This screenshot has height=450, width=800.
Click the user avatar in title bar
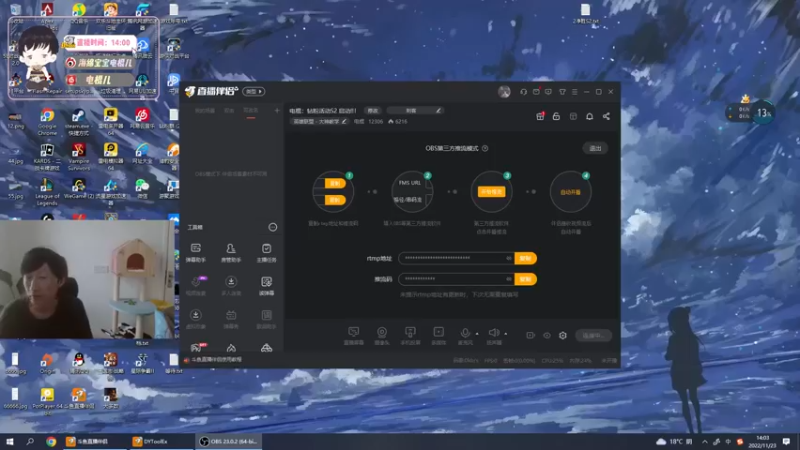point(504,92)
